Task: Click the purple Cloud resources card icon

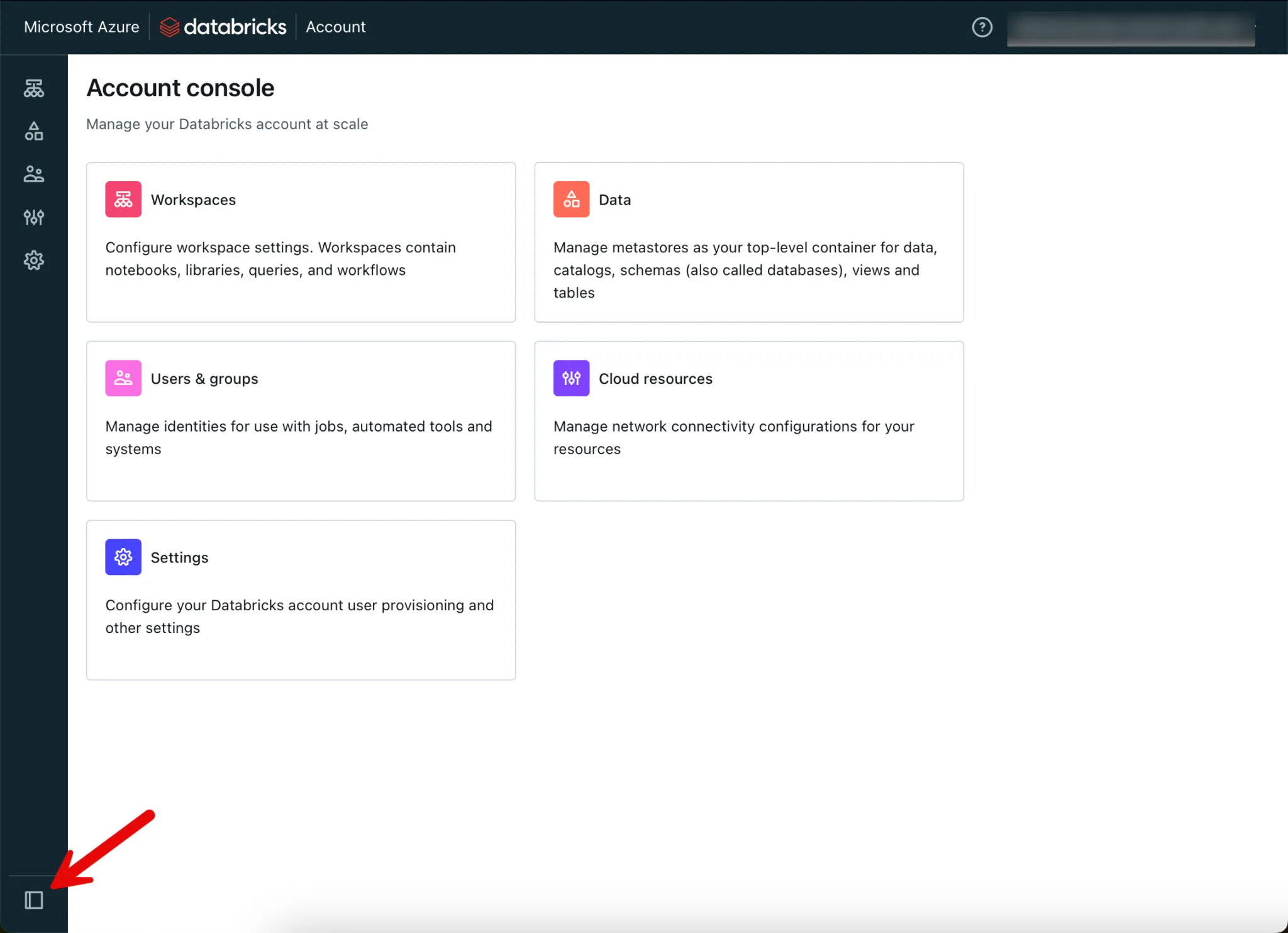Action: (571, 378)
